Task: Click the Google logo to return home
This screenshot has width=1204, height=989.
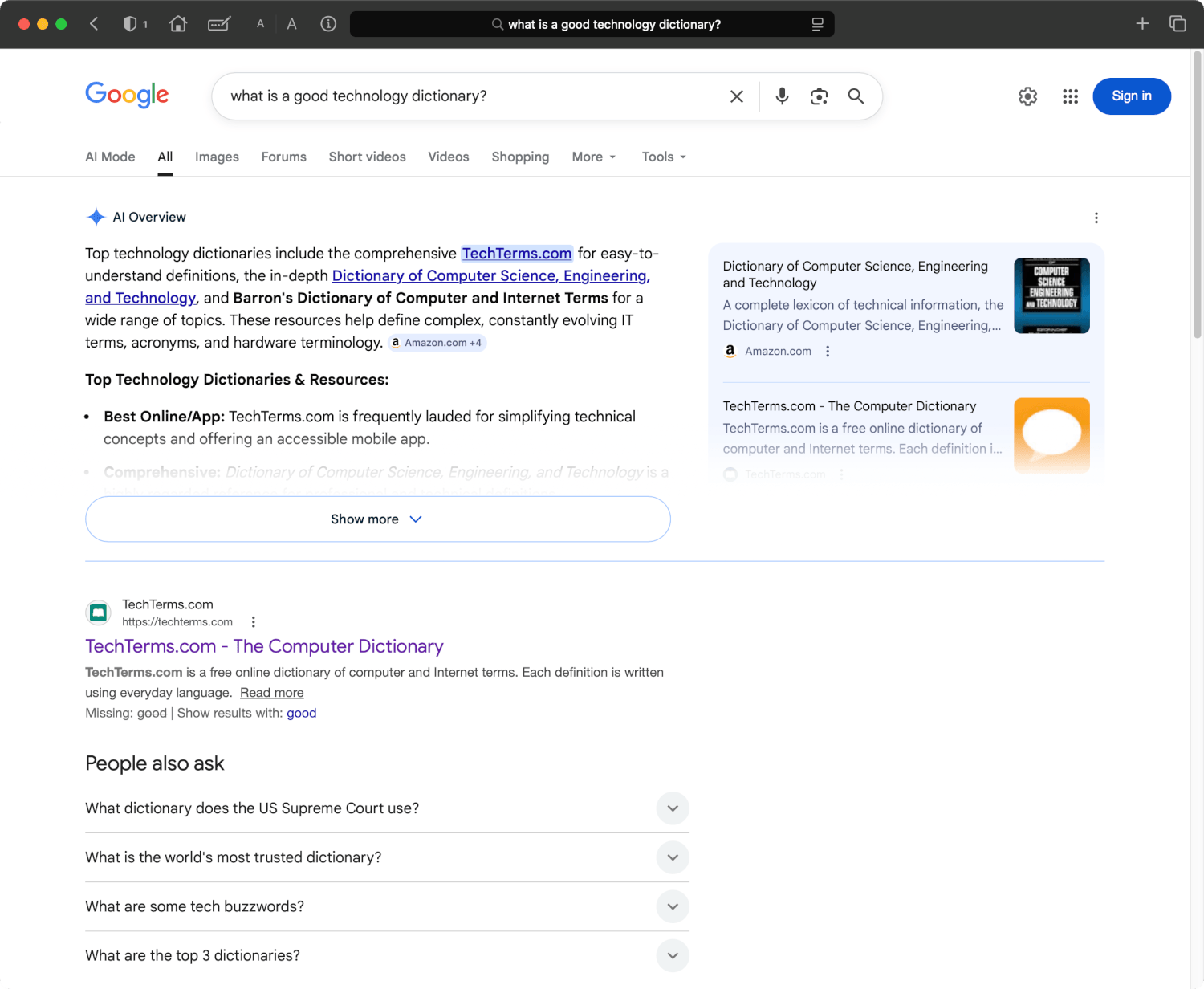Action: (126, 95)
